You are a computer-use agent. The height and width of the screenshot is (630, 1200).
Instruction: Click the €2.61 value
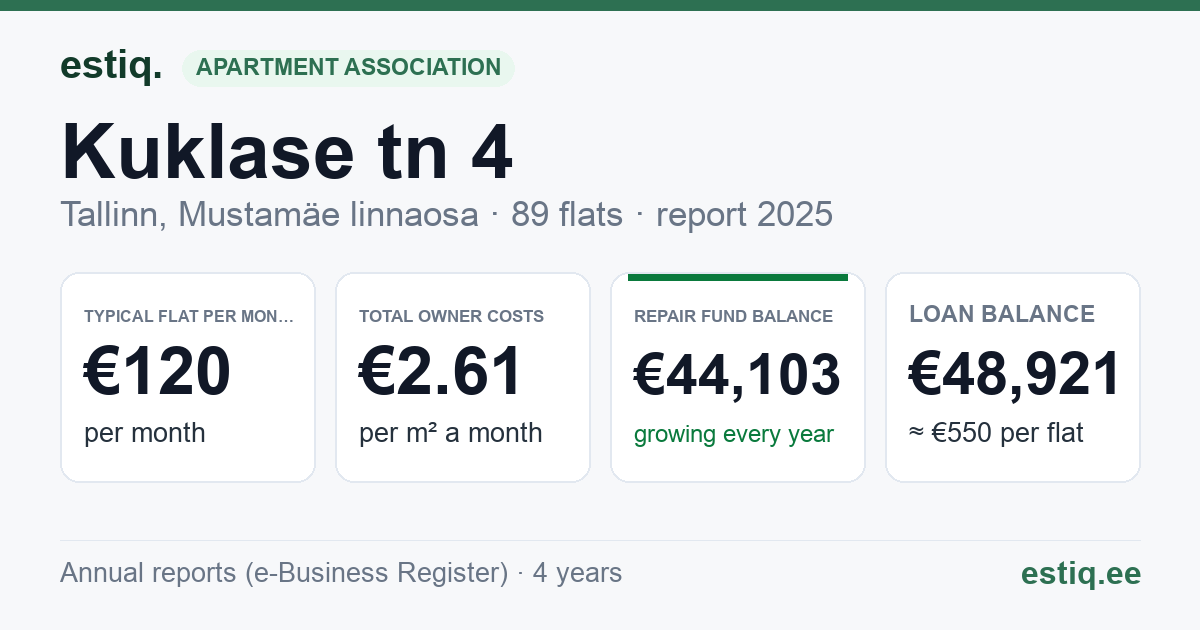pos(440,371)
